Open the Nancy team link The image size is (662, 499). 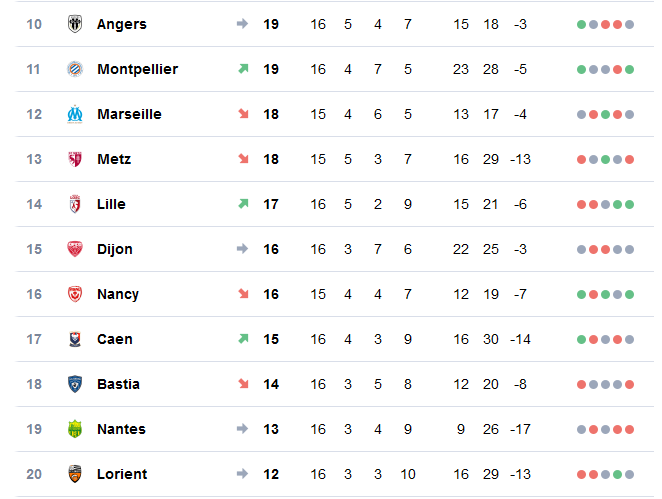coord(118,294)
